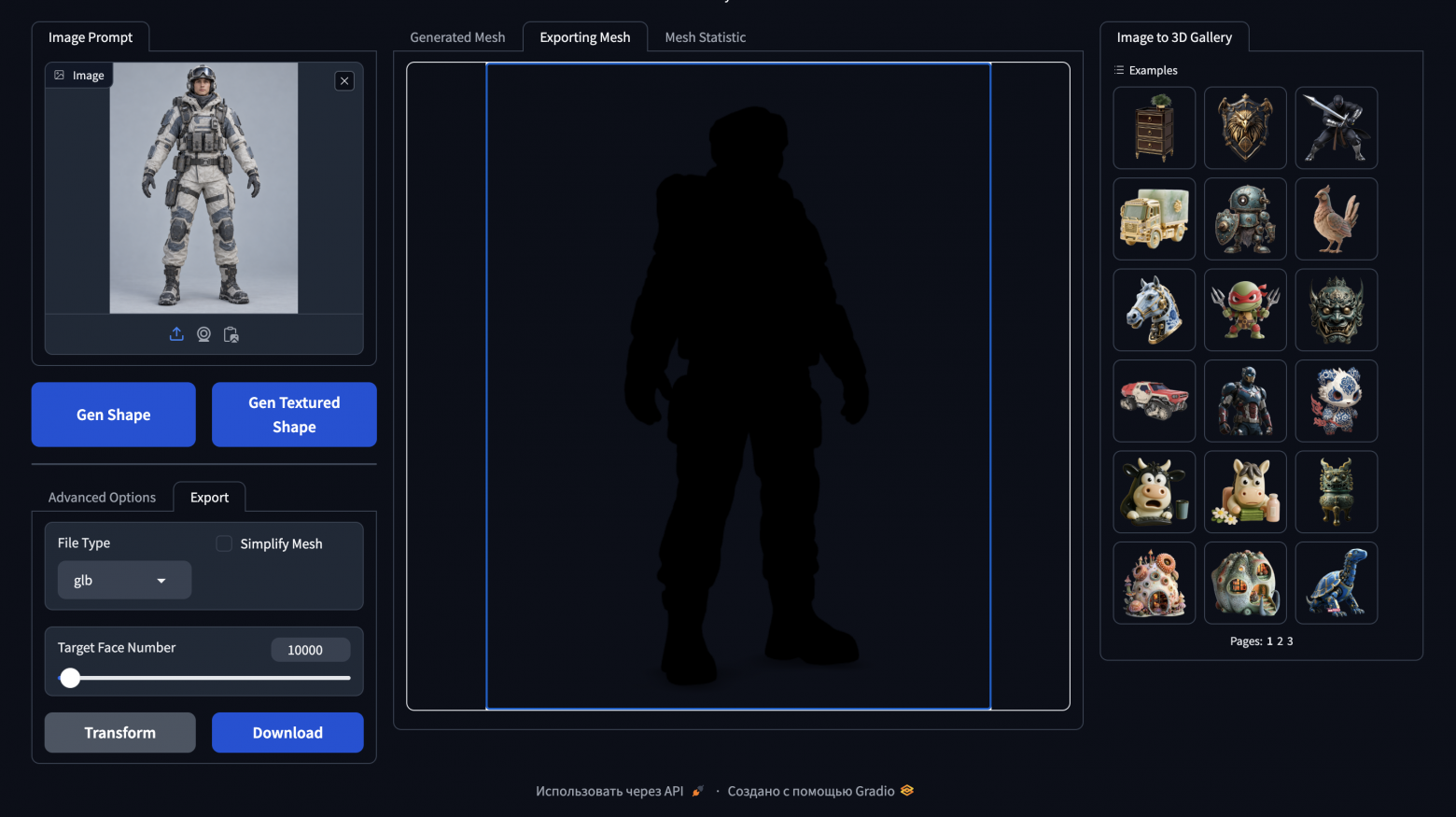Enable the Simplify Mesh checkbox
Screen dimensions: 1456x817
coord(224,543)
